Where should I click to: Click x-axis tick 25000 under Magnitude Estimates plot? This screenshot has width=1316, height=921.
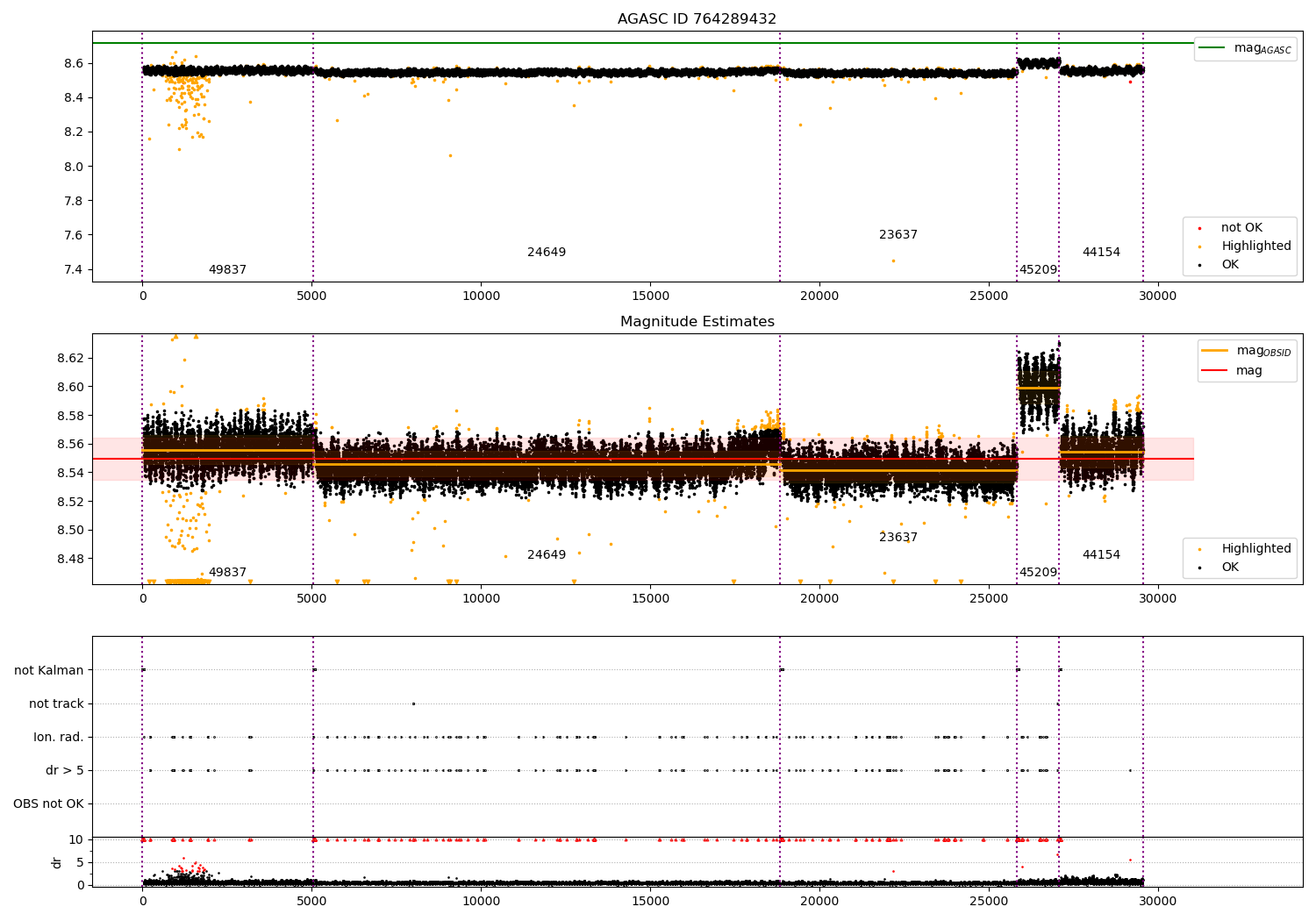[x=988, y=599]
